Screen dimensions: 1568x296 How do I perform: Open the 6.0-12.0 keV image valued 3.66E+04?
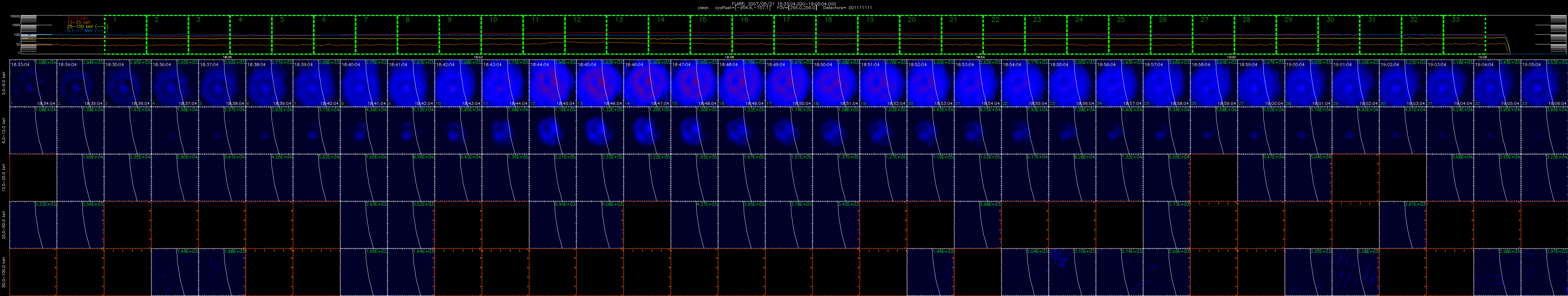pos(1545,130)
